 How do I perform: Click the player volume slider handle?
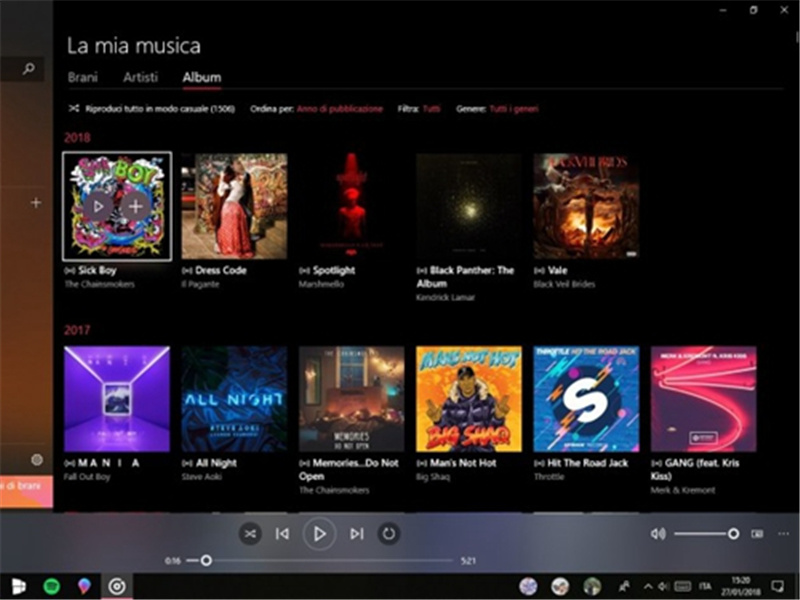[x=733, y=534]
